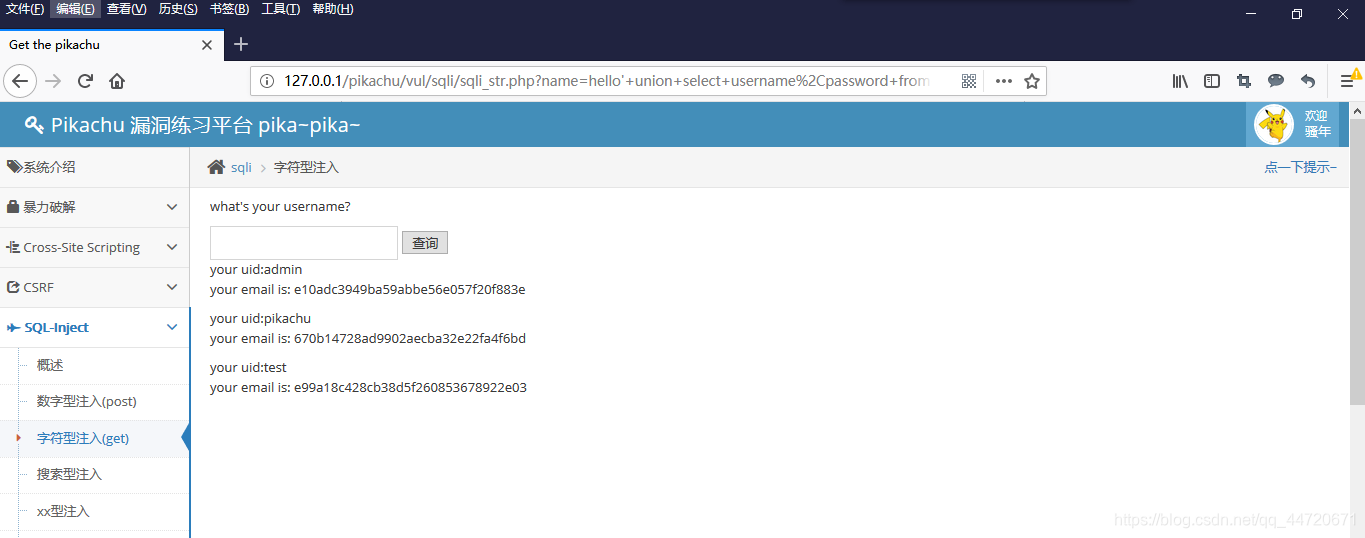Click the chevron next to Cross-Site Scripting

click(172, 247)
